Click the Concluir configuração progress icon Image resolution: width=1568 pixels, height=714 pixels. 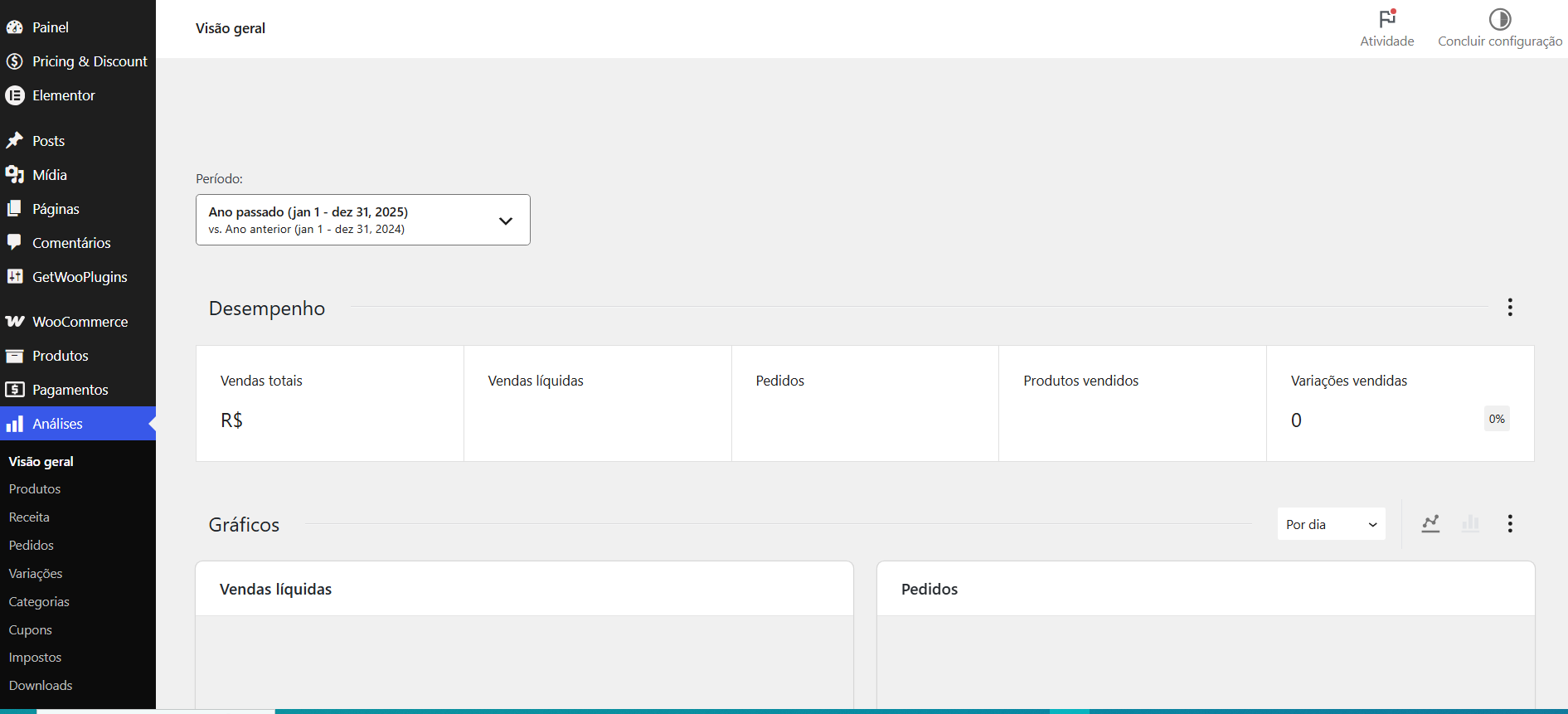[x=1500, y=19]
